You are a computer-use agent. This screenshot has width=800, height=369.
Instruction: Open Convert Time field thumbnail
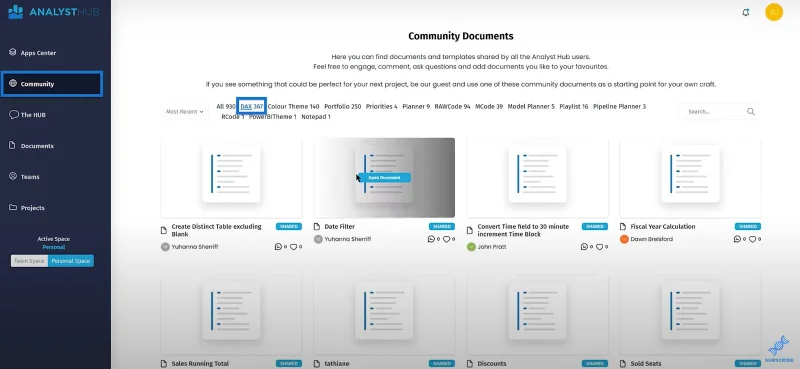pyautogui.click(x=537, y=178)
